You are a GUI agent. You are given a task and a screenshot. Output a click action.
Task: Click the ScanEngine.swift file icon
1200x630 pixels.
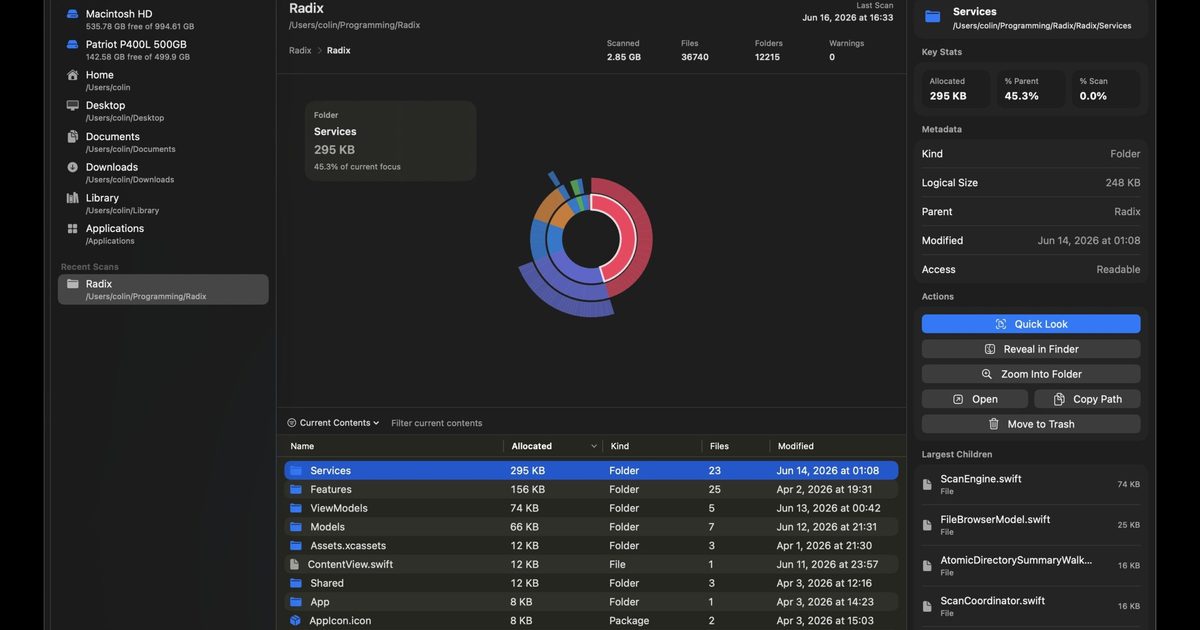point(927,484)
